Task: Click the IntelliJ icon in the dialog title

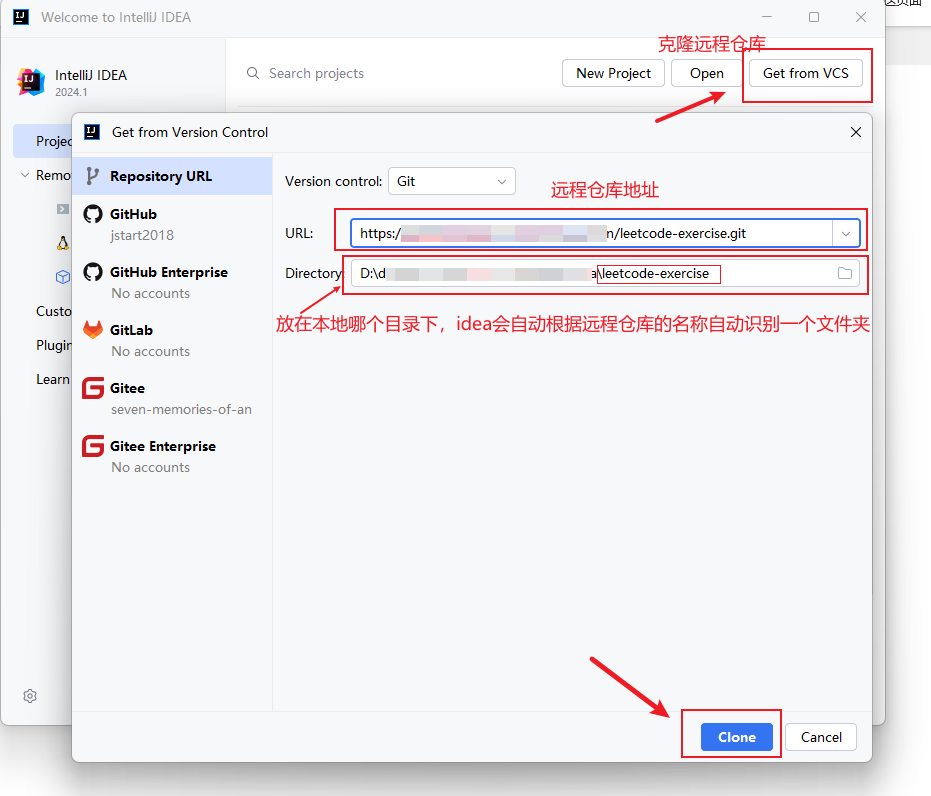Action: point(92,132)
